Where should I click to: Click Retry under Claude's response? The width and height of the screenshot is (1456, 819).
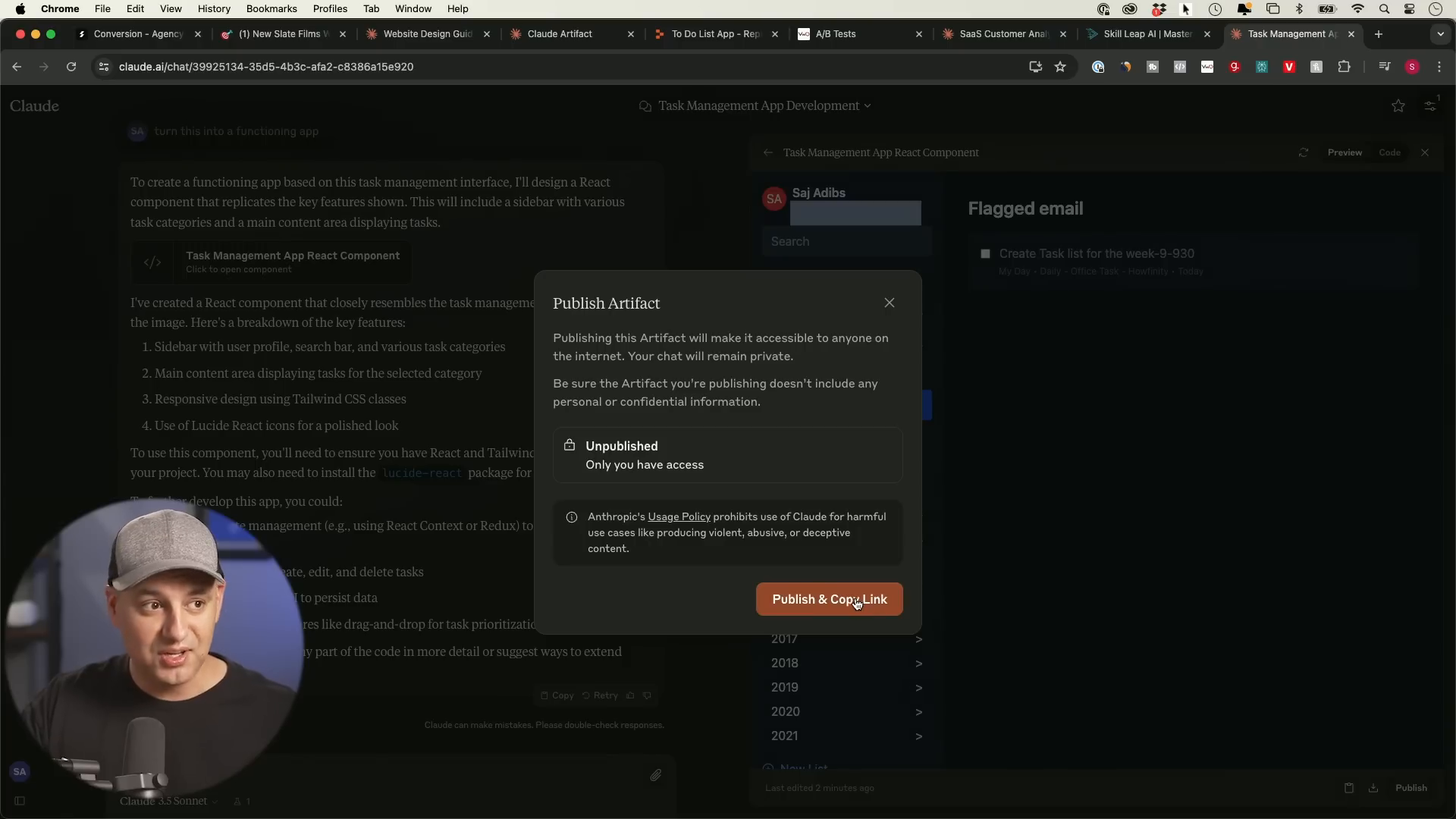click(x=599, y=695)
